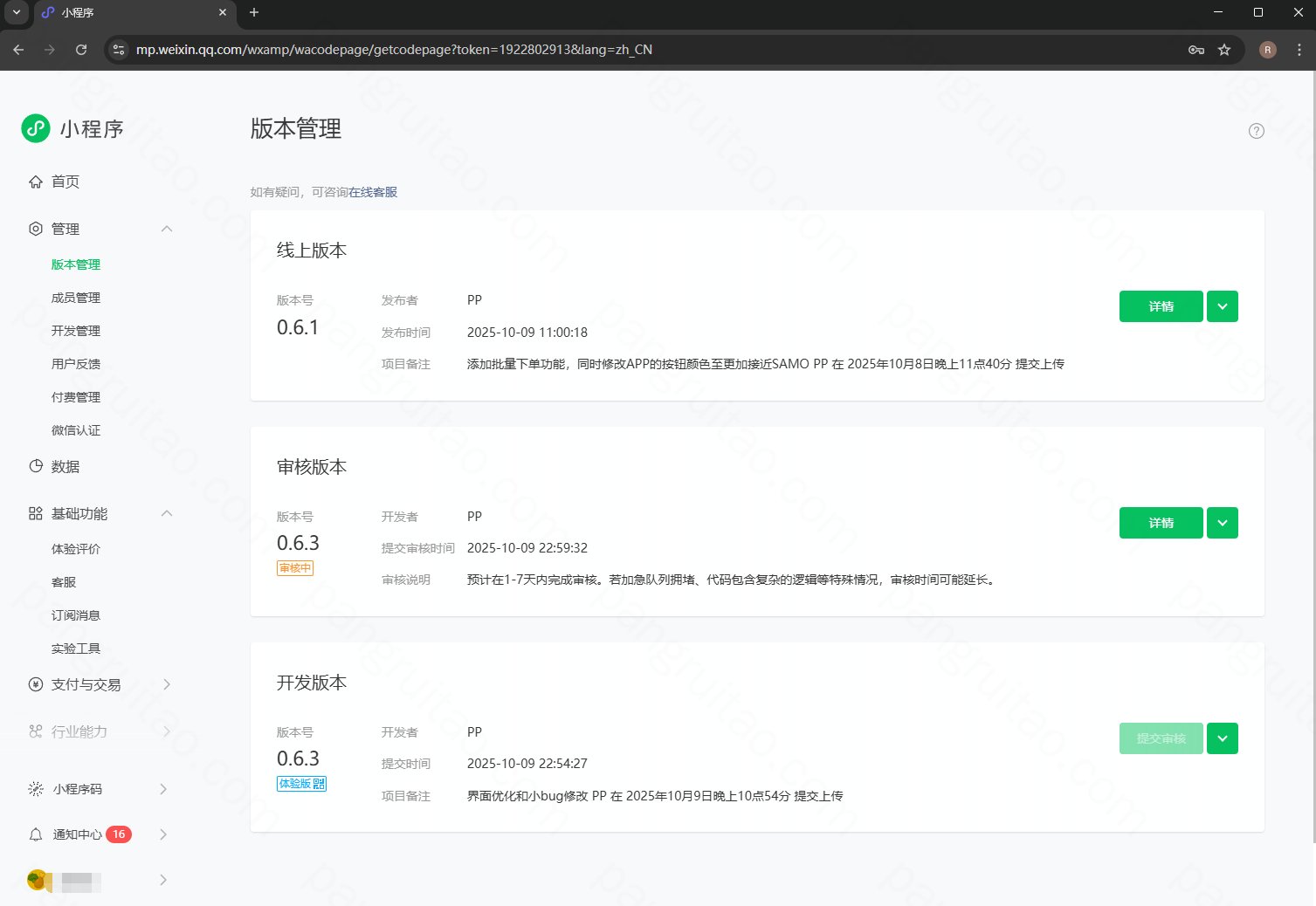1316x906 pixels.
Task: Open dropdown arrow beside 线上版本 详情 button
Action: tap(1222, 306)
